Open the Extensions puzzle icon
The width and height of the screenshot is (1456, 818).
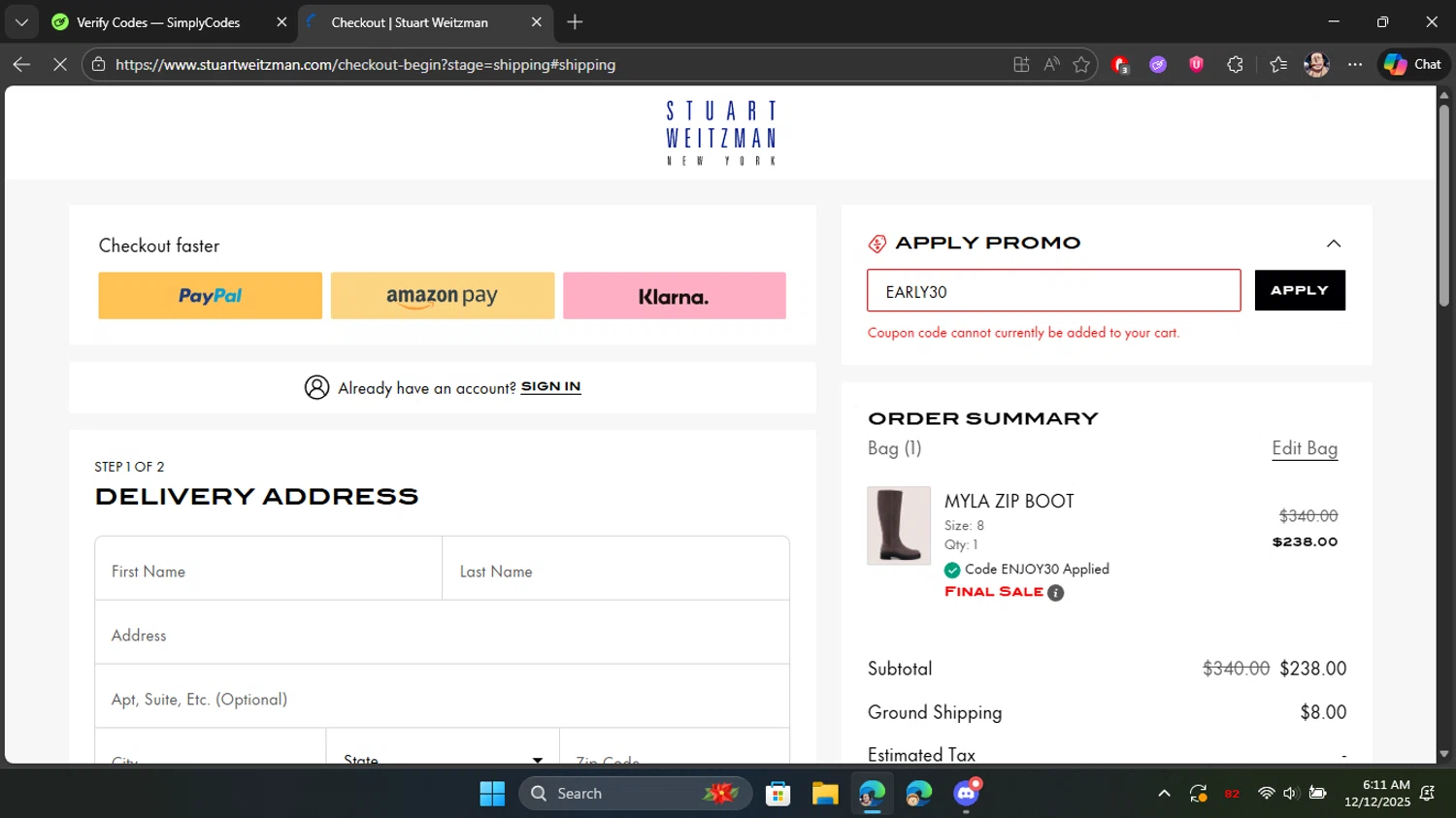(x=1235, y=65)
